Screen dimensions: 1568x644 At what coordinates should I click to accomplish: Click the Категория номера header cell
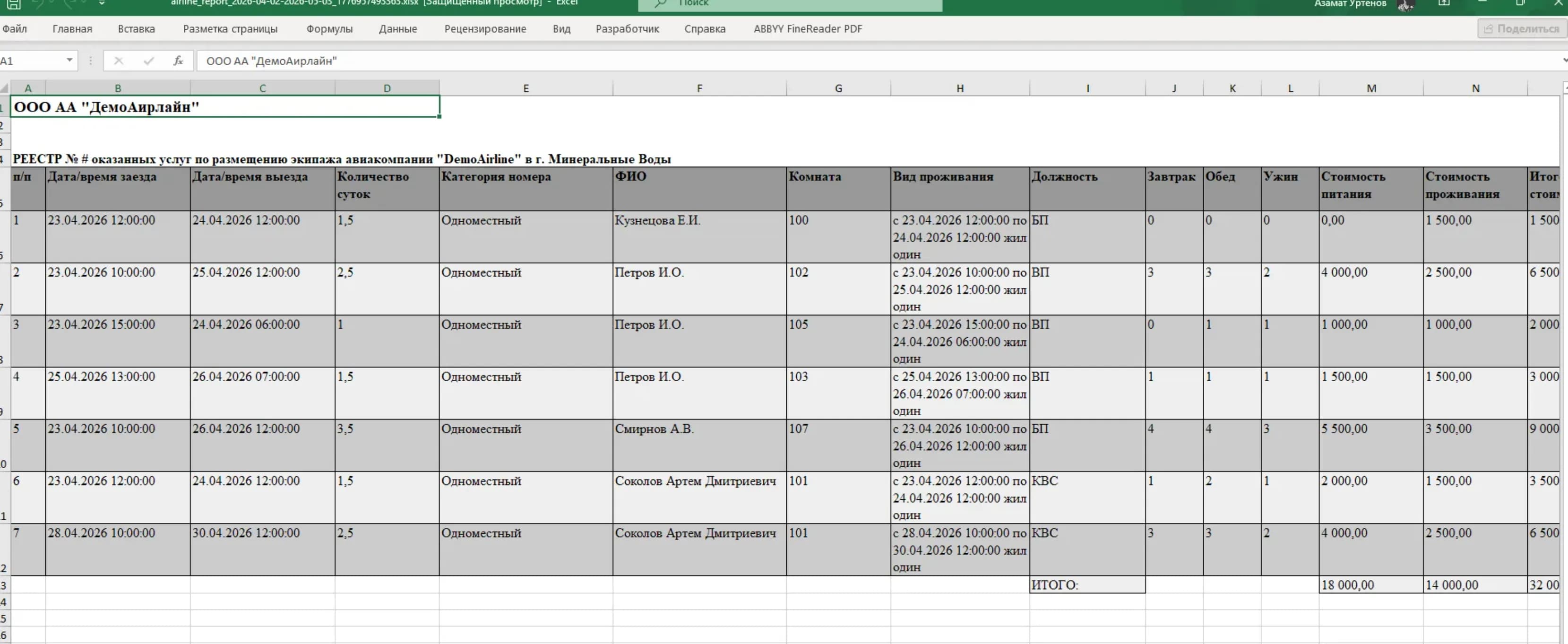pos(526,190)
